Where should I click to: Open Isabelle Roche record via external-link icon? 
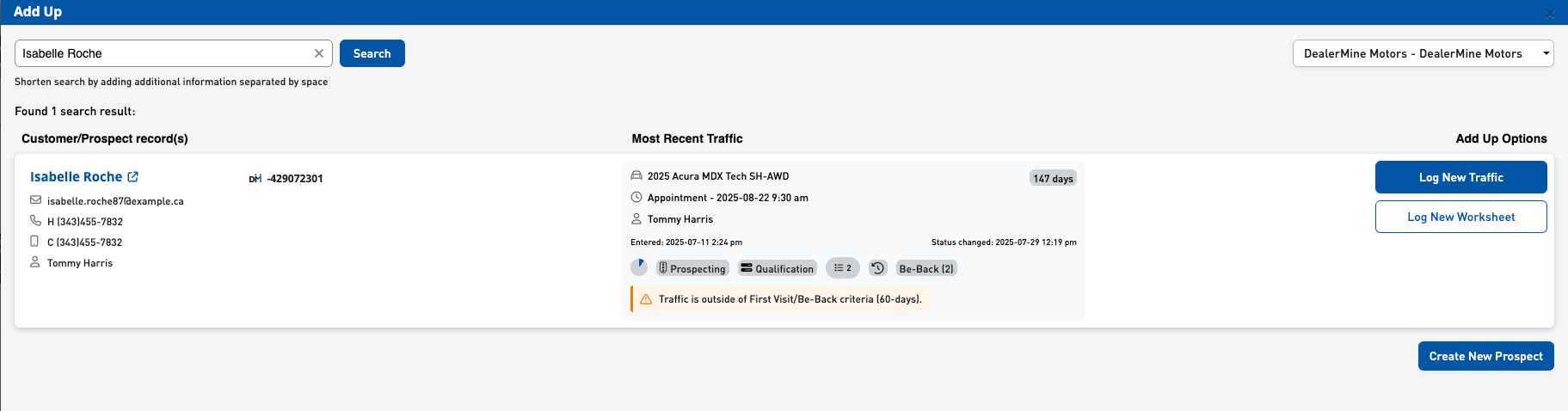[x=133, y=176]
